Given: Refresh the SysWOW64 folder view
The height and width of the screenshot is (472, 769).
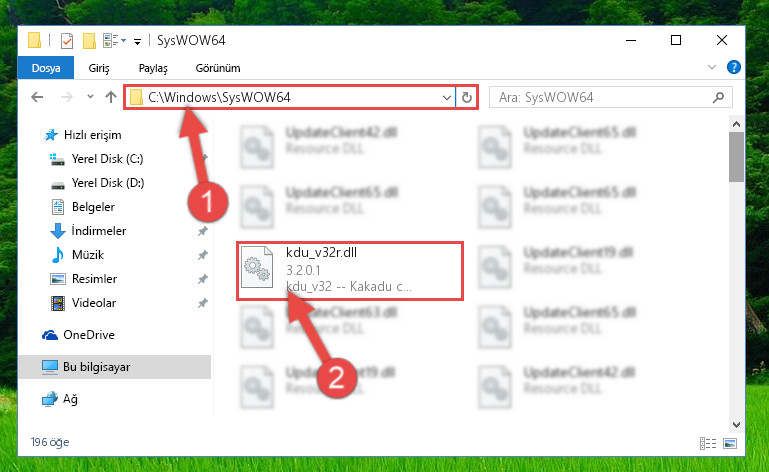Looking at the screenshot, I should [x=467, y=97].
